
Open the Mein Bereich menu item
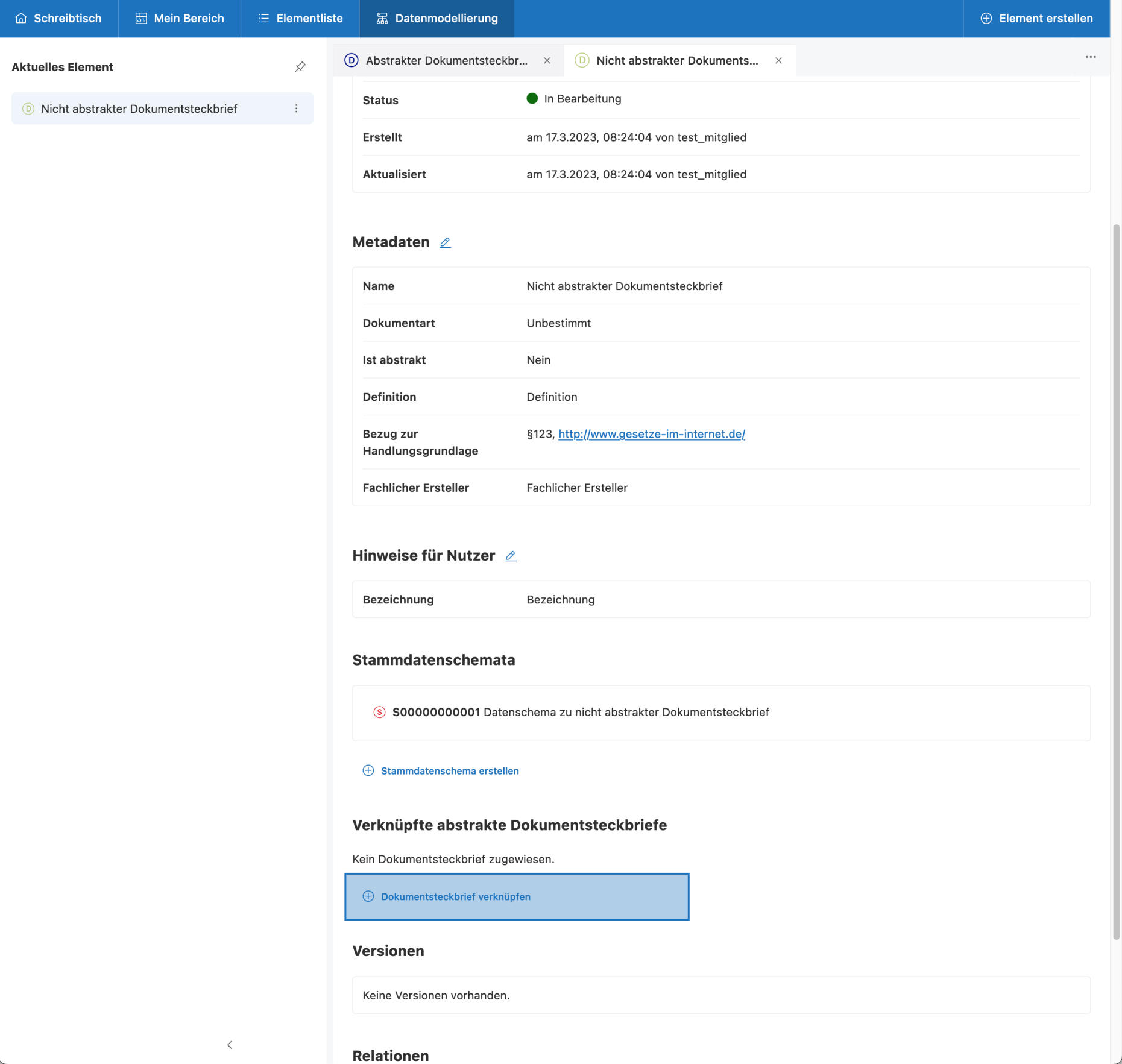[180, 18]
